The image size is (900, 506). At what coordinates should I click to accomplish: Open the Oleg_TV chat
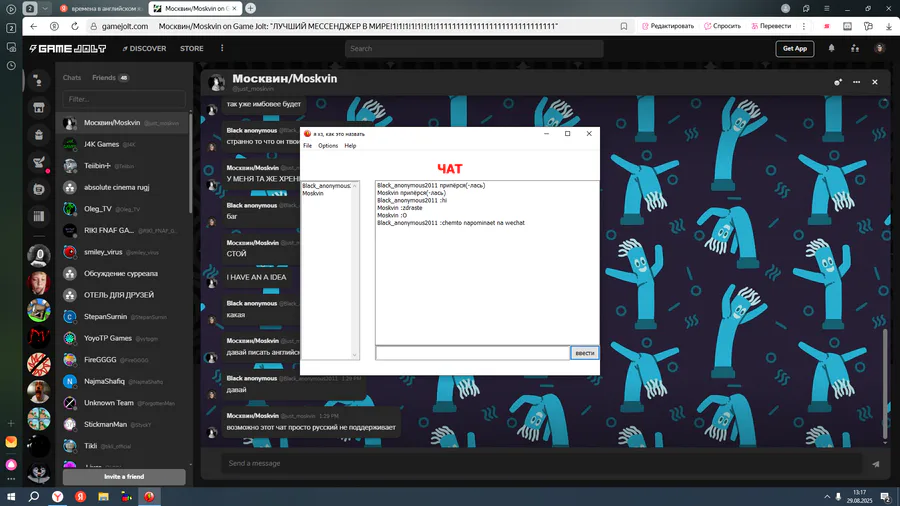coord(124,209)
